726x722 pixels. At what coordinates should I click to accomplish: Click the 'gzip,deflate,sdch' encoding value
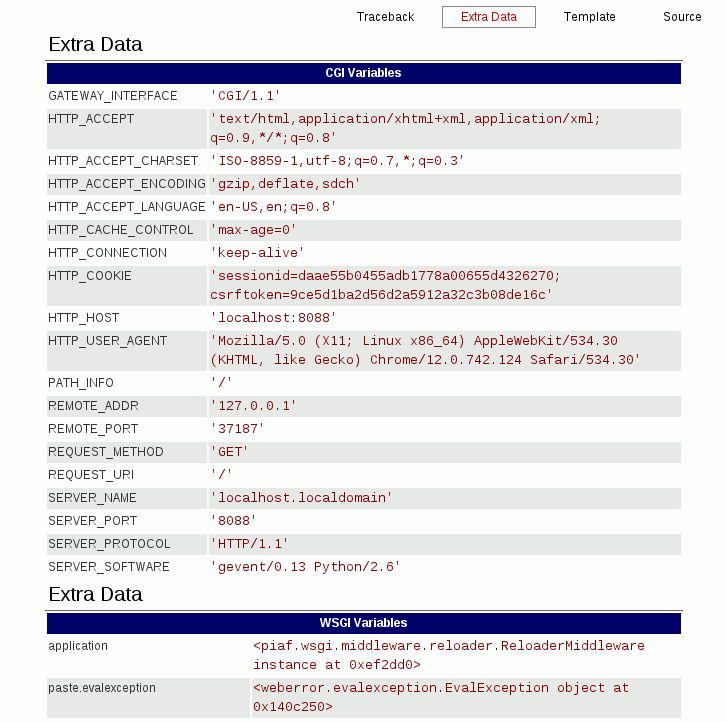click(285, 184)
